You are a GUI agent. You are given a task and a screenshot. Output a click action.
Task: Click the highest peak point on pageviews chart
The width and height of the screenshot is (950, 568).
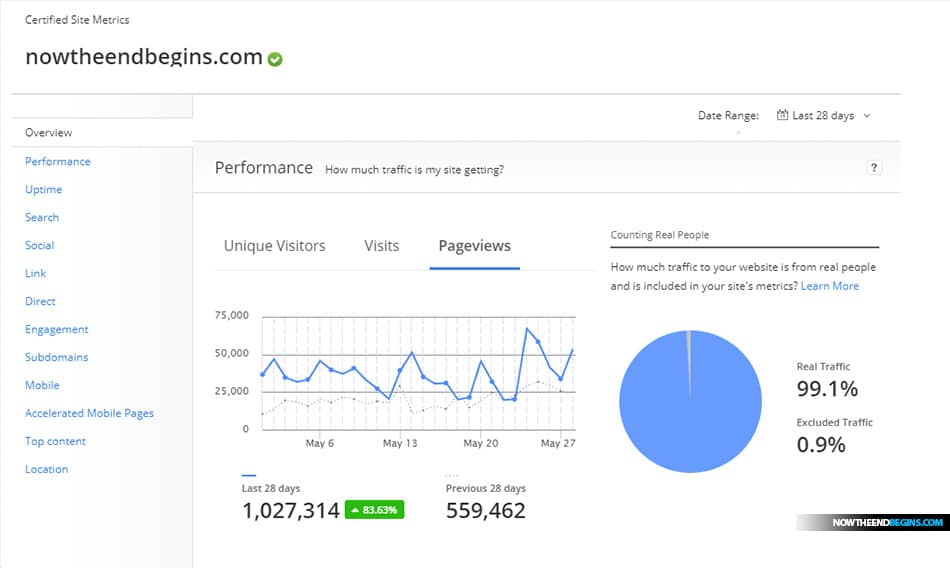point(527,329)
